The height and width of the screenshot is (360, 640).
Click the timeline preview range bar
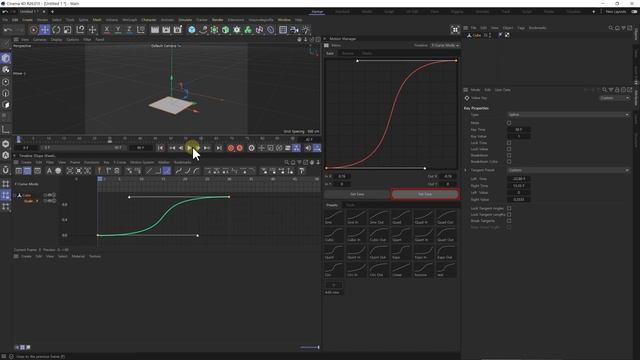(83, 148)
